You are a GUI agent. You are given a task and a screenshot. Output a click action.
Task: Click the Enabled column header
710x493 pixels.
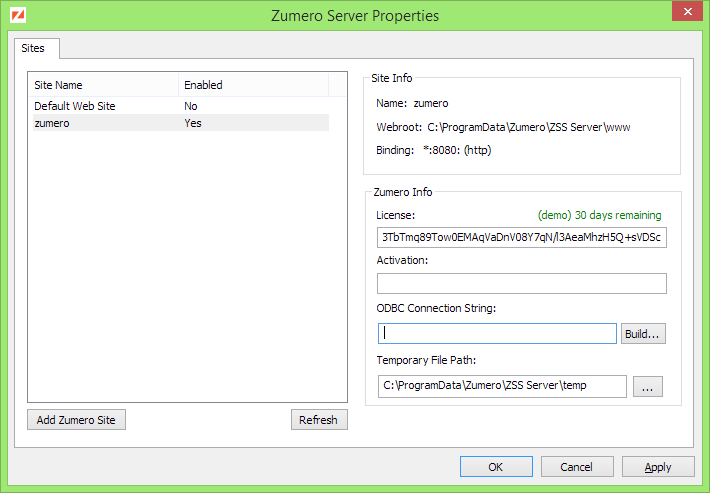204,85
